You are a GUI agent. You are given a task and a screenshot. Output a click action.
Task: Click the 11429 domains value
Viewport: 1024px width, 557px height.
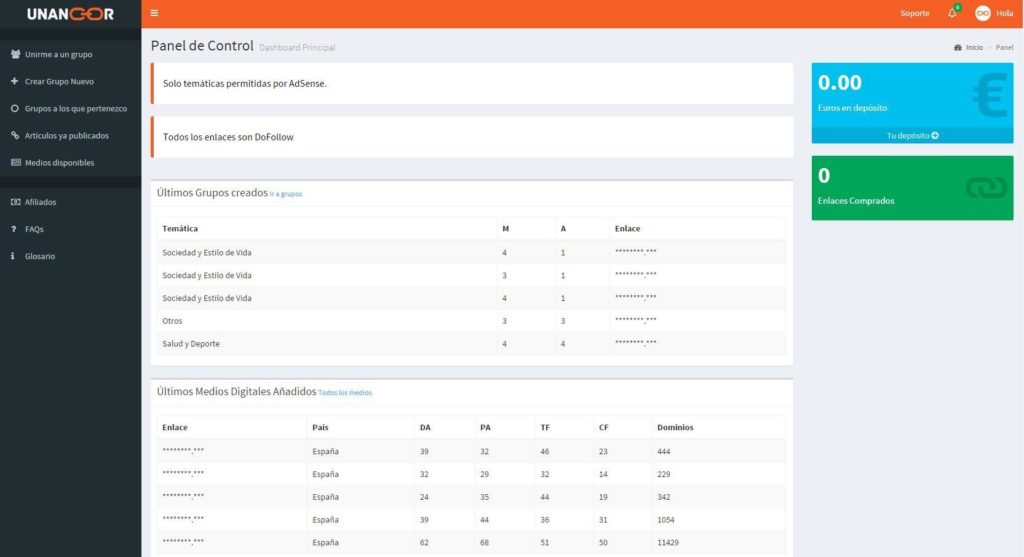(x=667, y=543)
